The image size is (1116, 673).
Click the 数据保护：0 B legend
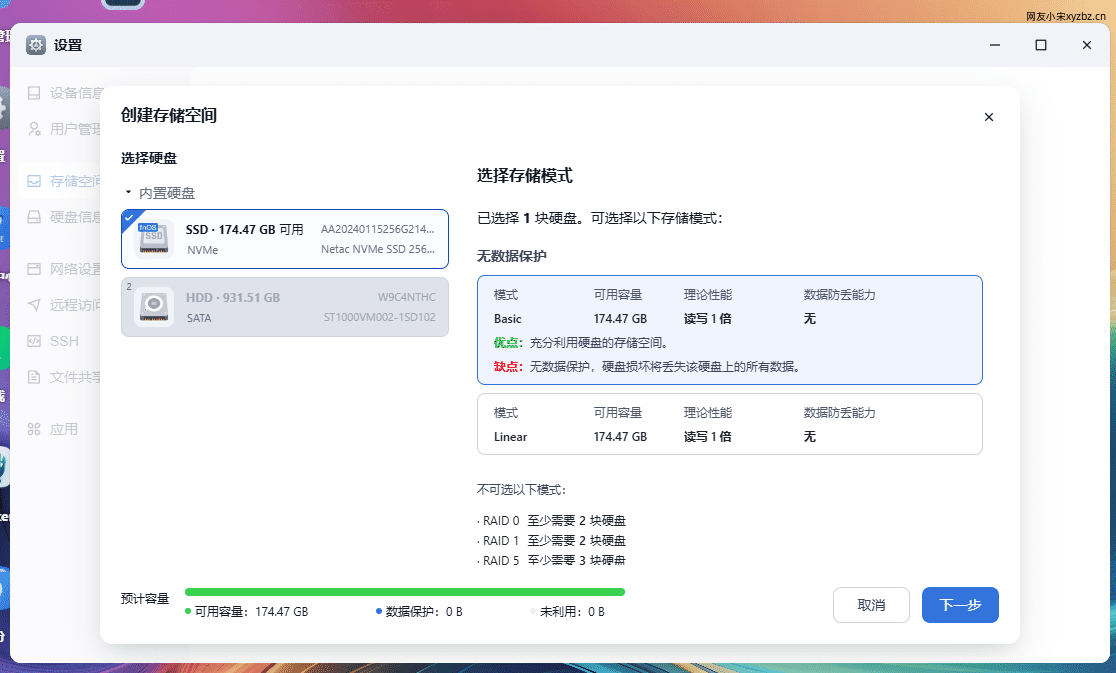(419, 612)
